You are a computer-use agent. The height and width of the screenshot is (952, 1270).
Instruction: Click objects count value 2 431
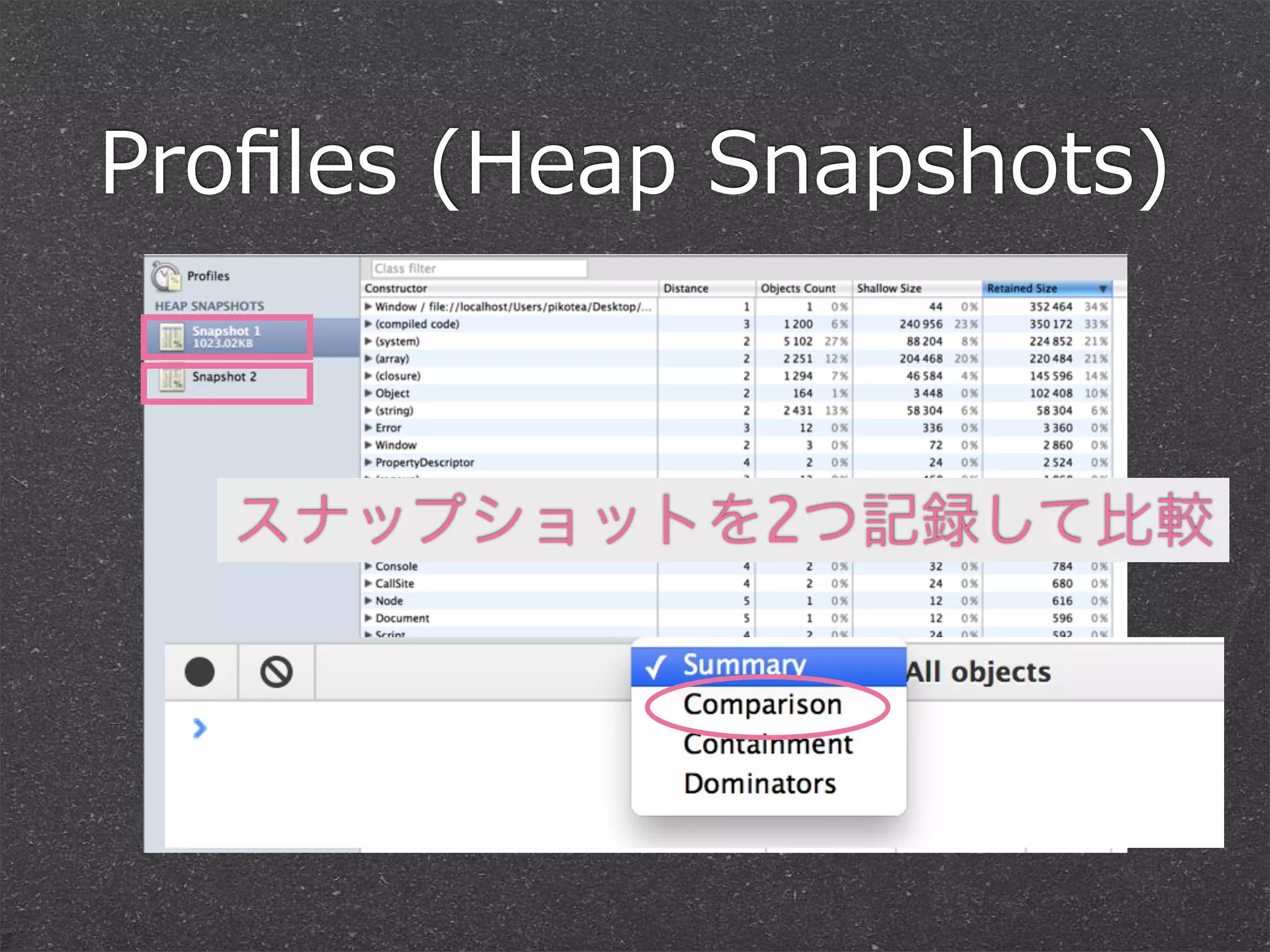coord(797,411)
